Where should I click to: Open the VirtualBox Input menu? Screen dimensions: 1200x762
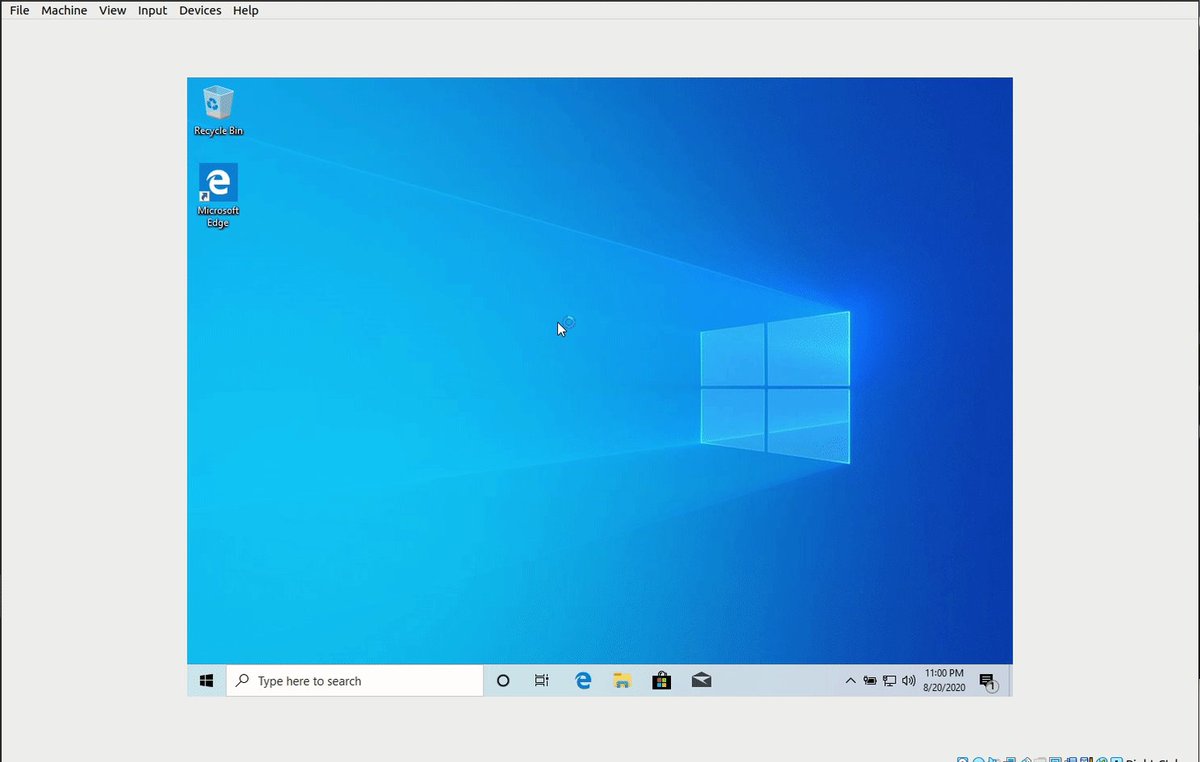153,10
